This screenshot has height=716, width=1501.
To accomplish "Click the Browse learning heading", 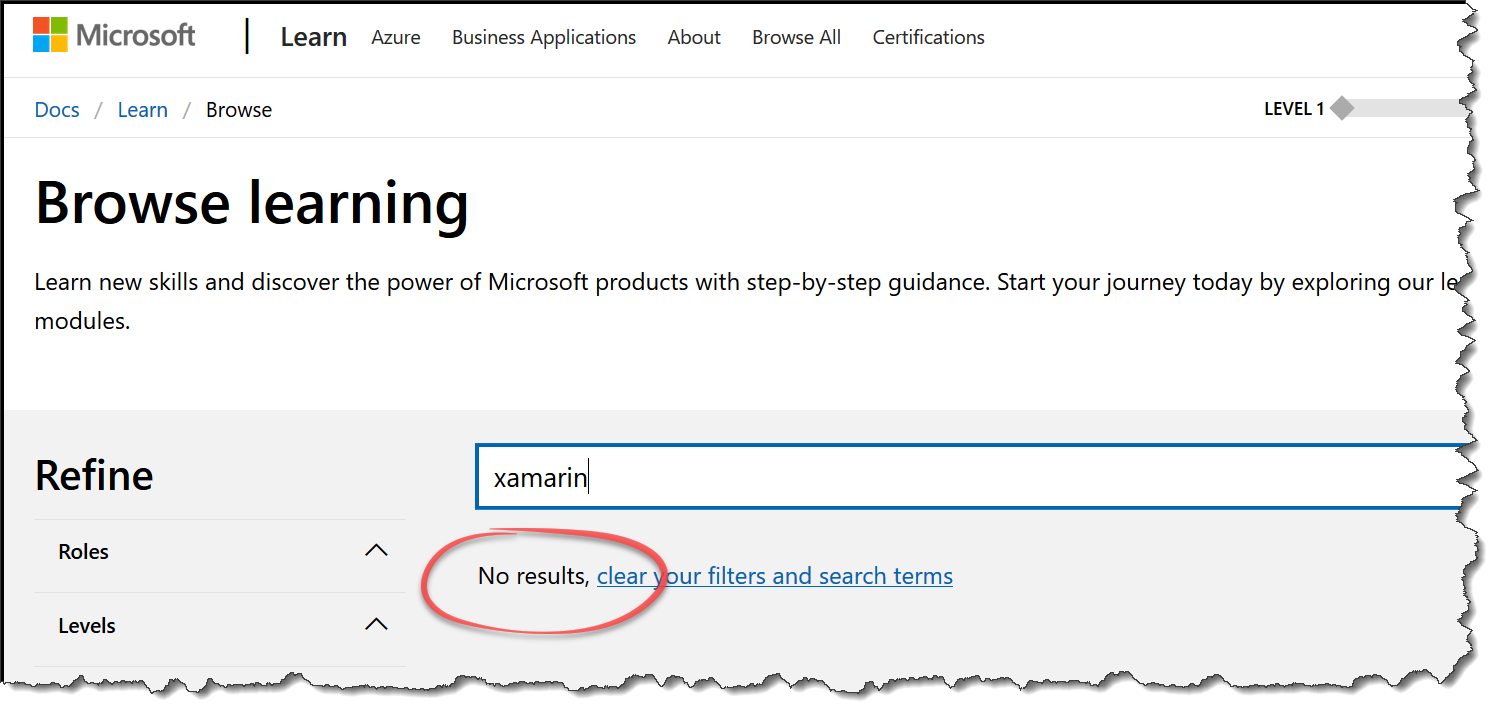I will tap(252, 203).
